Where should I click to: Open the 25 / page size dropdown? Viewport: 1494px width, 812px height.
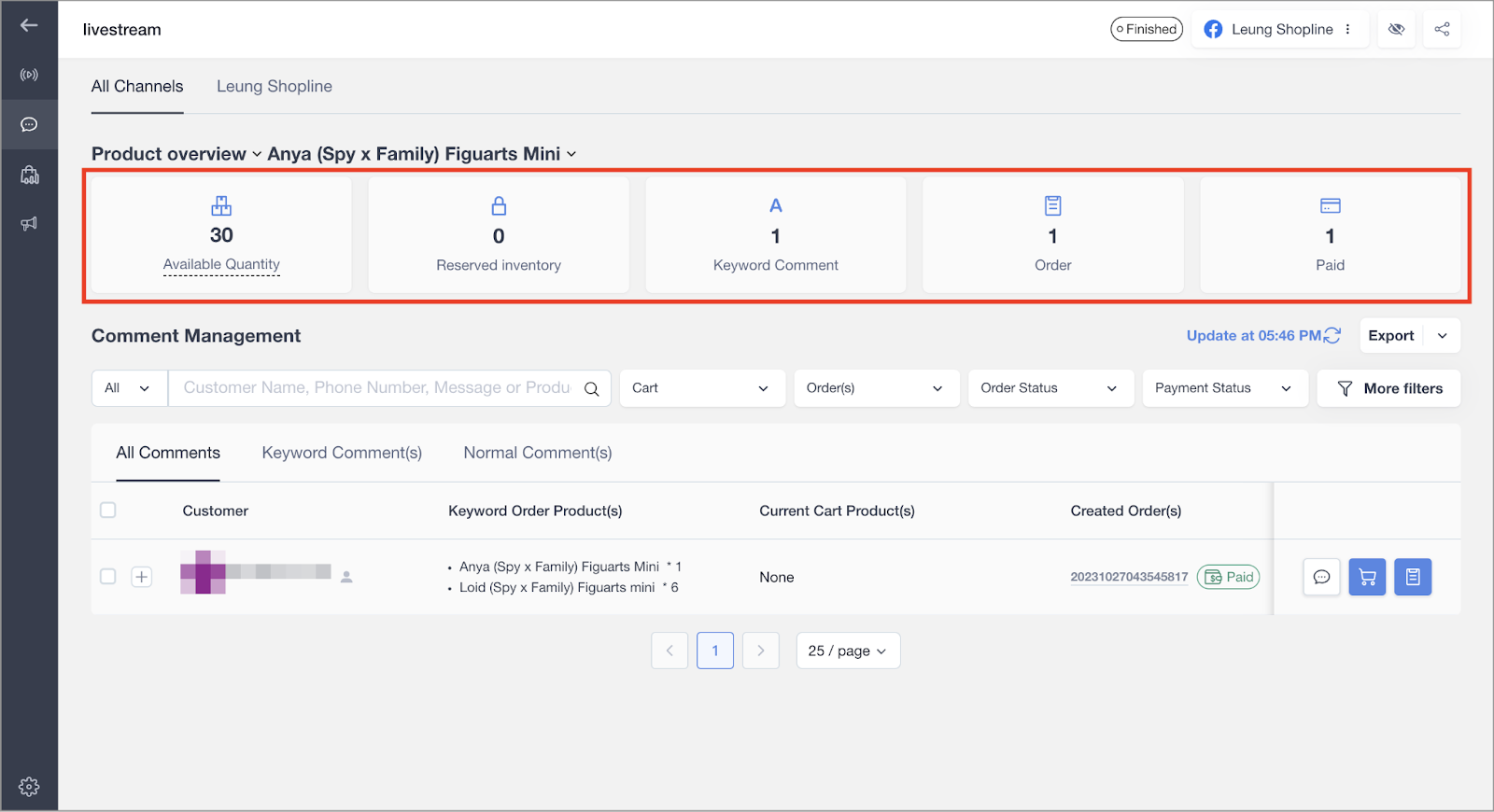tap(847, 651)
